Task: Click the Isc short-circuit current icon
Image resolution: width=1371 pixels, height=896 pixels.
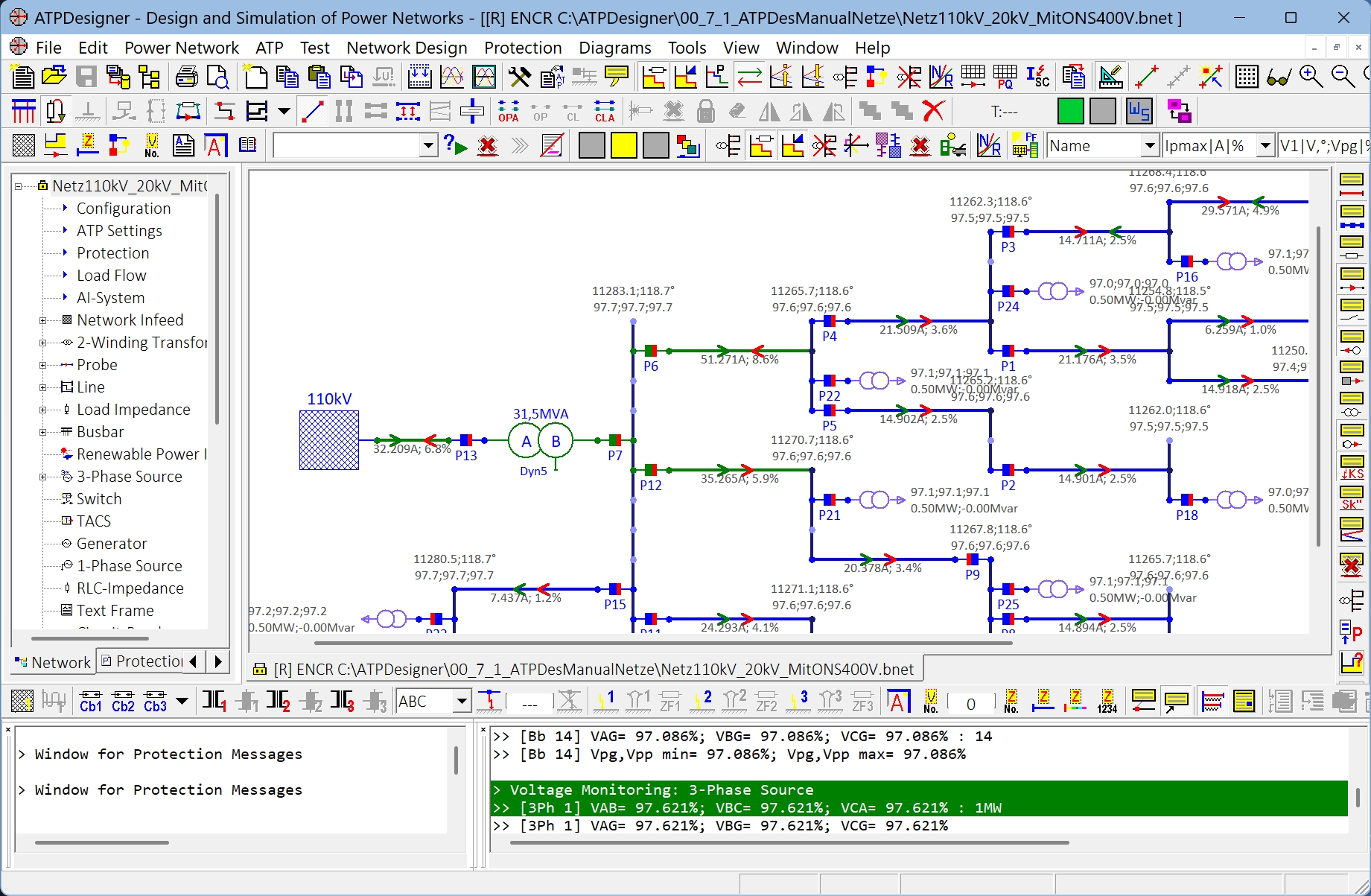Action: click(1037, 77)
